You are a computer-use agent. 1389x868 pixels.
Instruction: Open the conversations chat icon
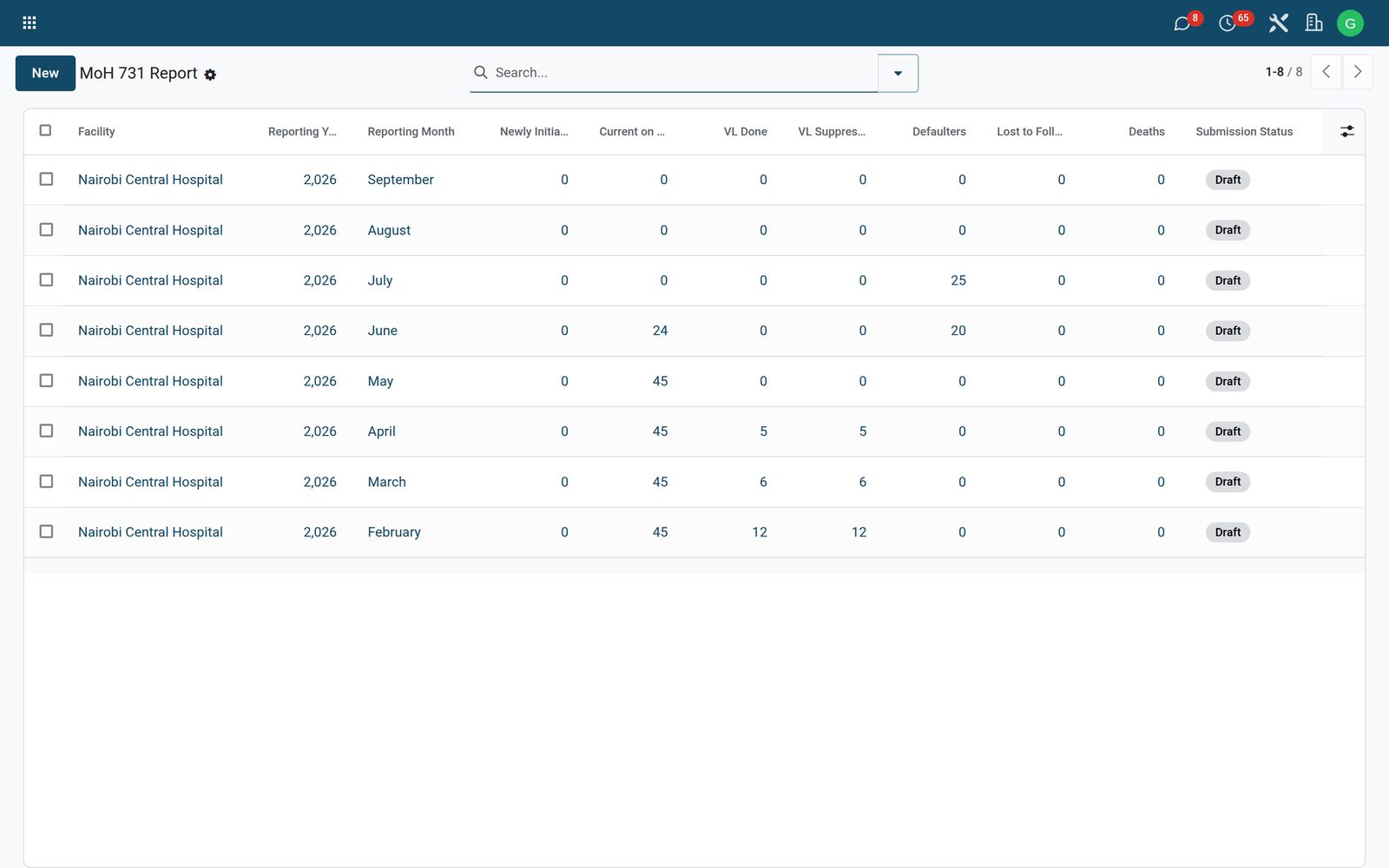pyautogui.click(x=1182, y=23)
